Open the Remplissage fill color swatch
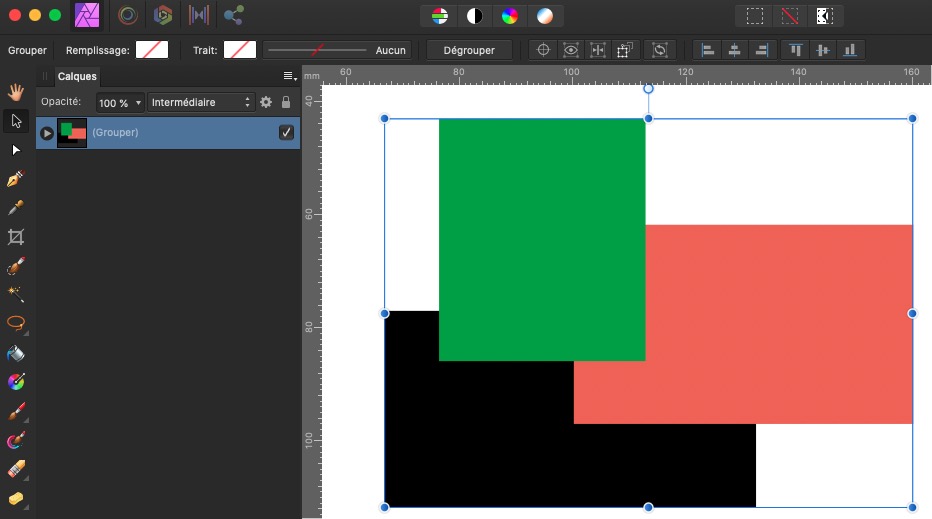Screen dimensions: 932x519 pyautogui.click(x=152, y=50)
